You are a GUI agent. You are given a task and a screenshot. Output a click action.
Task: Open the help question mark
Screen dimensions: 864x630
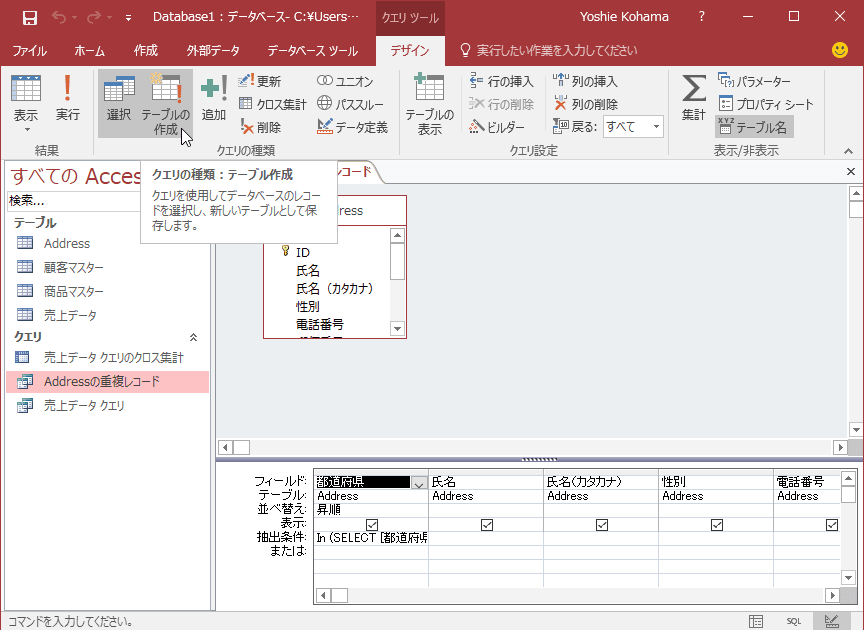[x=701, y=17]
